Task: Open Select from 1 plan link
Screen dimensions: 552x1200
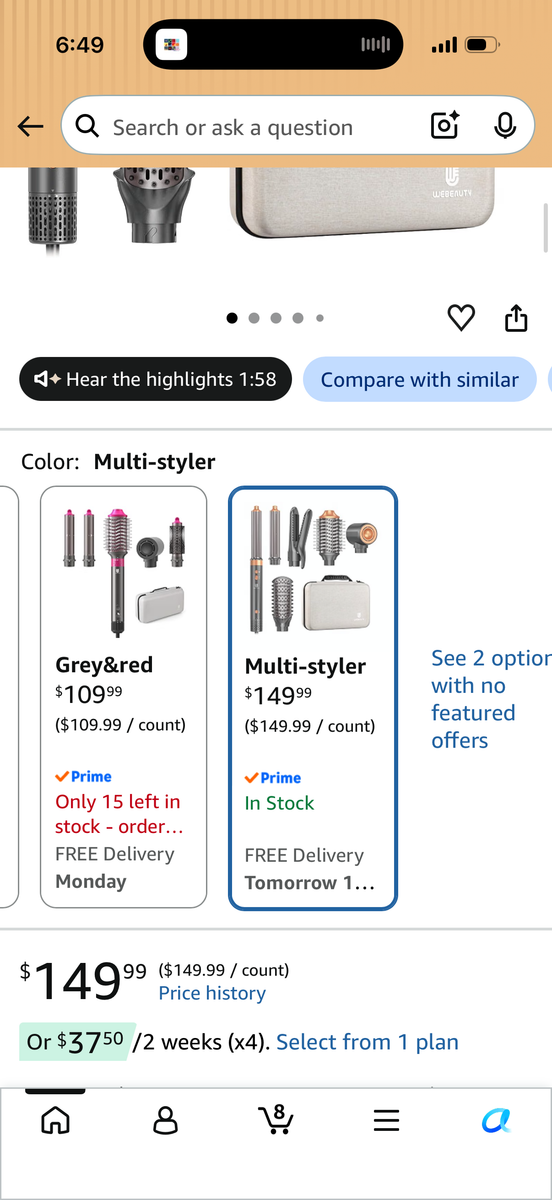Action: (x=367, y=1042)
